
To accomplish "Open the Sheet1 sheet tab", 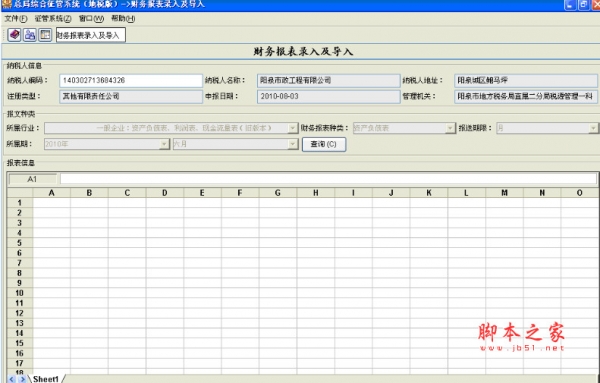I will pos(46,379).
